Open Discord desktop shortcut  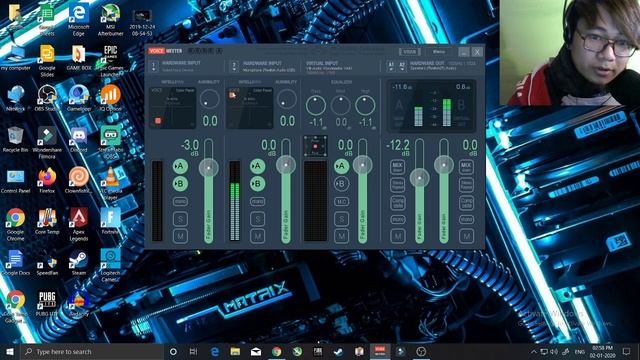click(x=78, y=139)
